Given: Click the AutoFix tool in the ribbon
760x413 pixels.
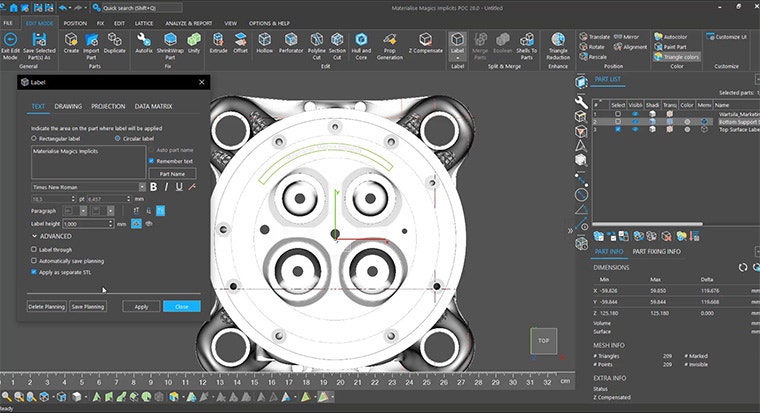Looking at the screenshot, I should pyautogui.click(x=144, y=42).
